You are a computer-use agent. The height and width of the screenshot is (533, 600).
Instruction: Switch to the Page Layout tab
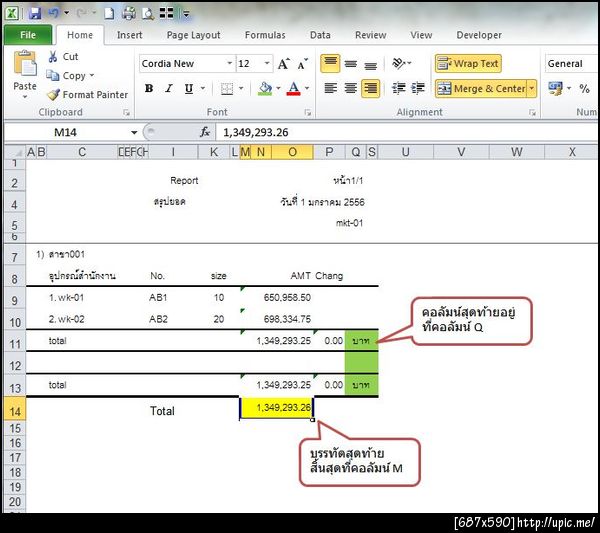pos(193,35)
